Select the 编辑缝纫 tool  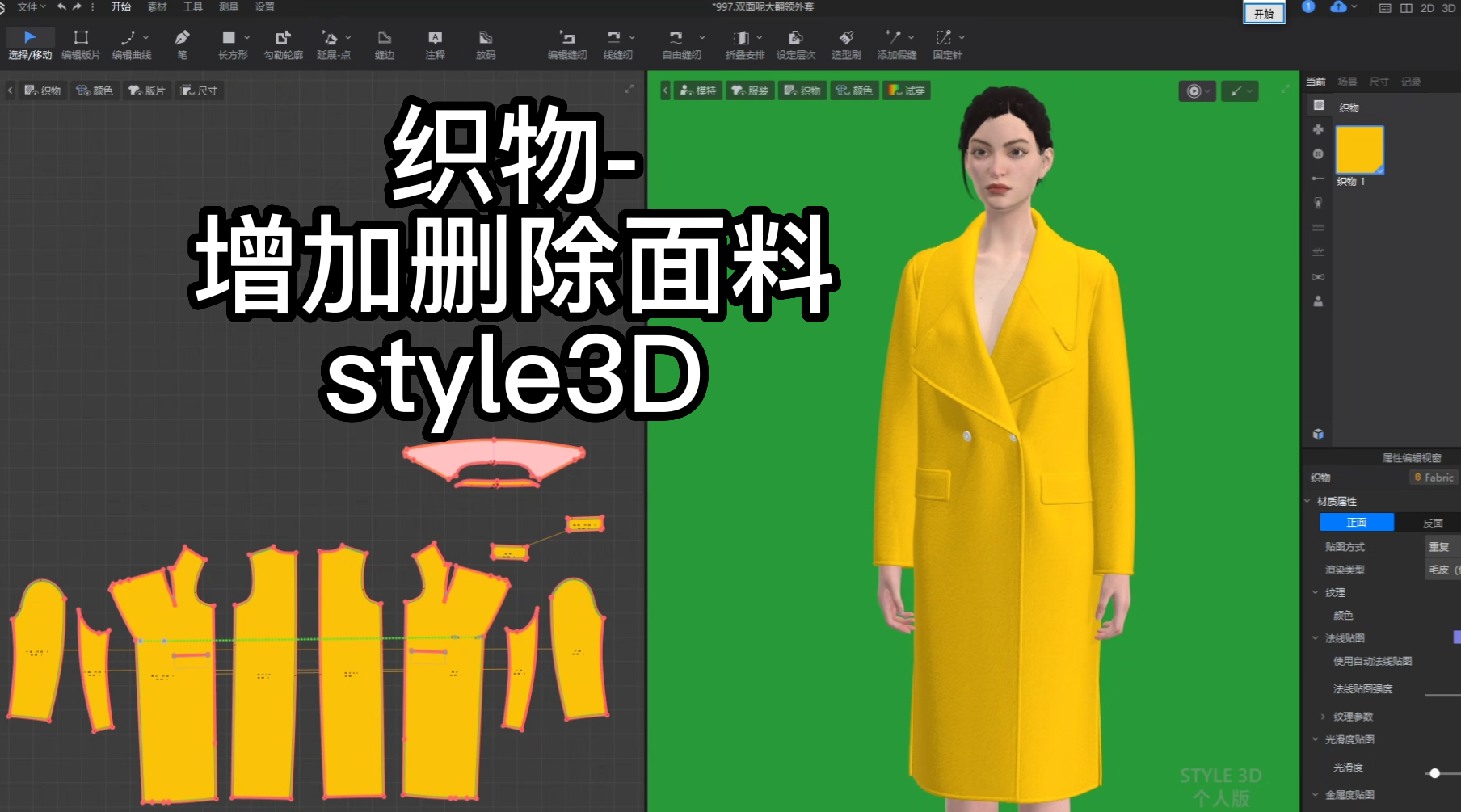pyautogui.click(x=567, y=44)
